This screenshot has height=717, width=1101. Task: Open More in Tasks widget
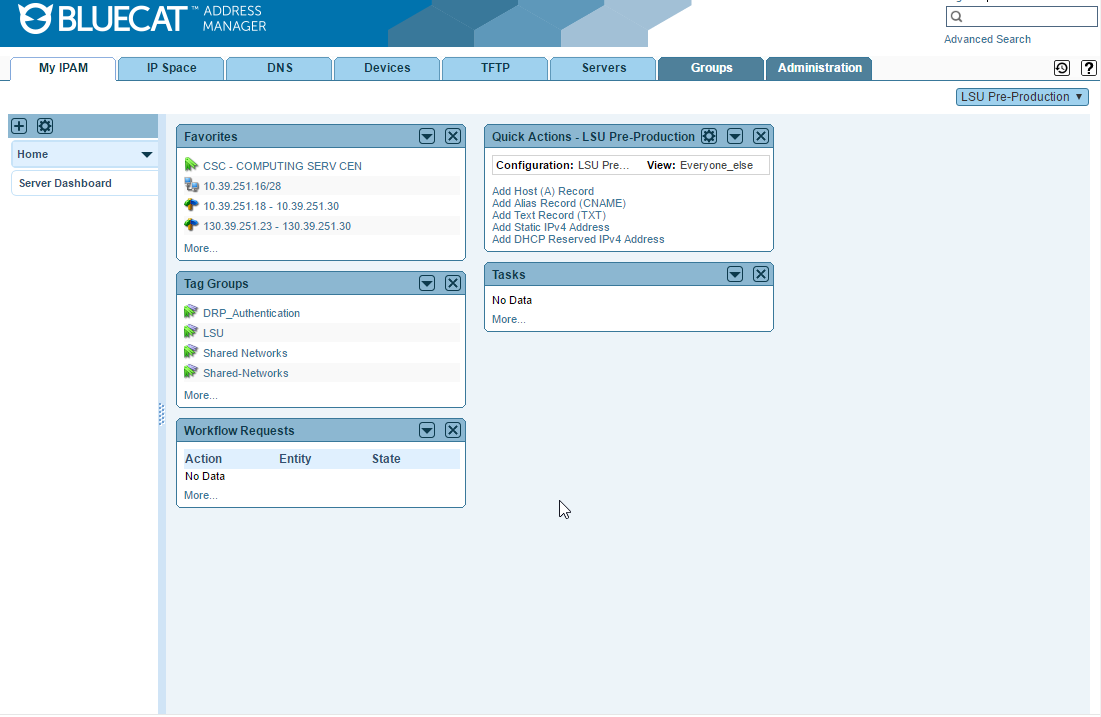[x=509, y=319]
